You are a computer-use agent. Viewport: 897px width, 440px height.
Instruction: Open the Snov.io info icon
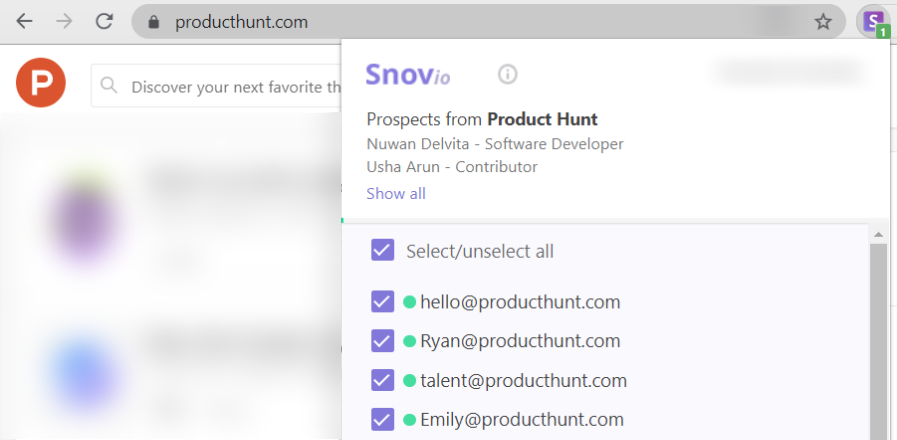[507, 74]
